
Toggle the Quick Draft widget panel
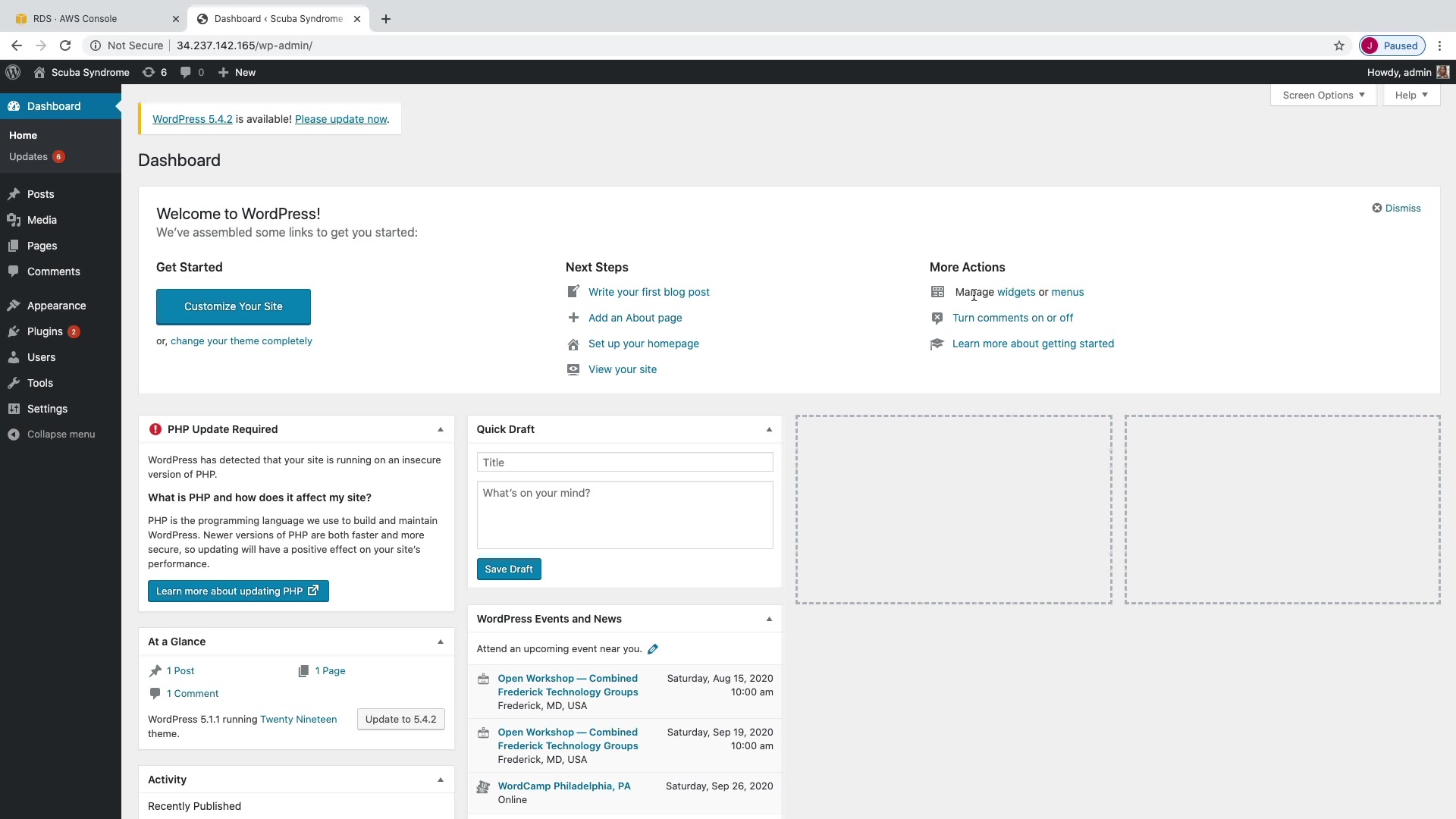(x=769, y=429)
